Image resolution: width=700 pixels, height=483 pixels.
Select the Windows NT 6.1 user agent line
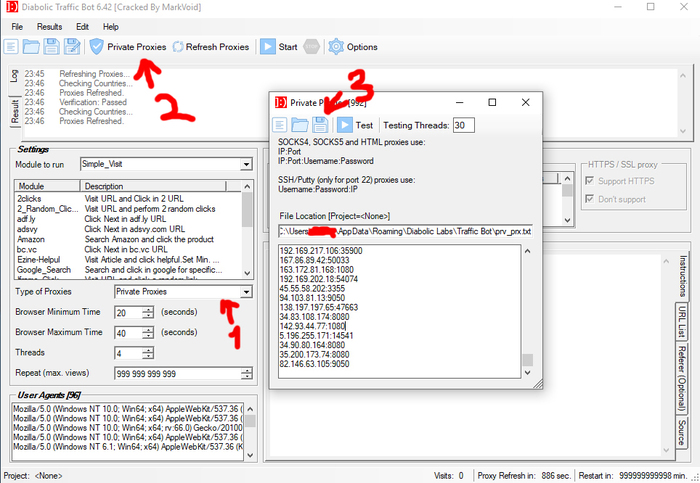tap(128, 446)
